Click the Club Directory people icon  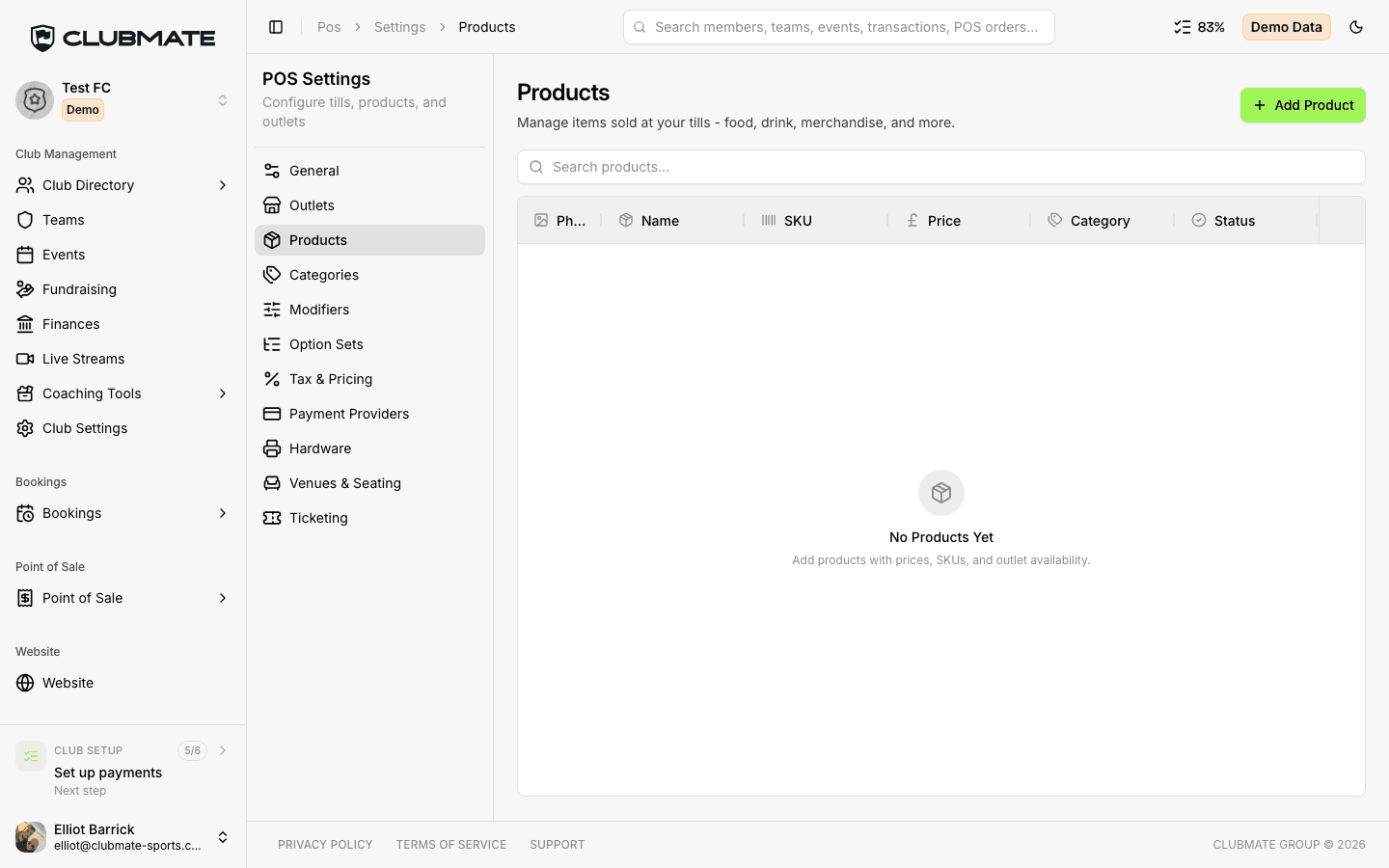point(25,185)
